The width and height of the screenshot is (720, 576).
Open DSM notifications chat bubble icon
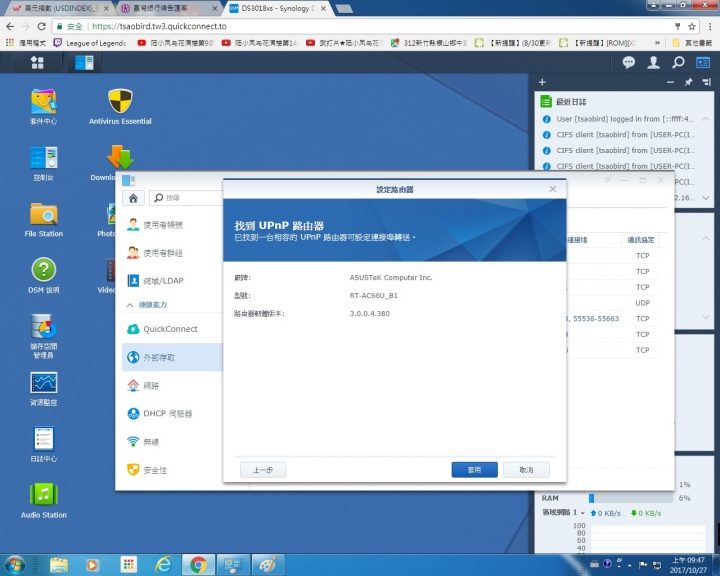coord(629,62)
